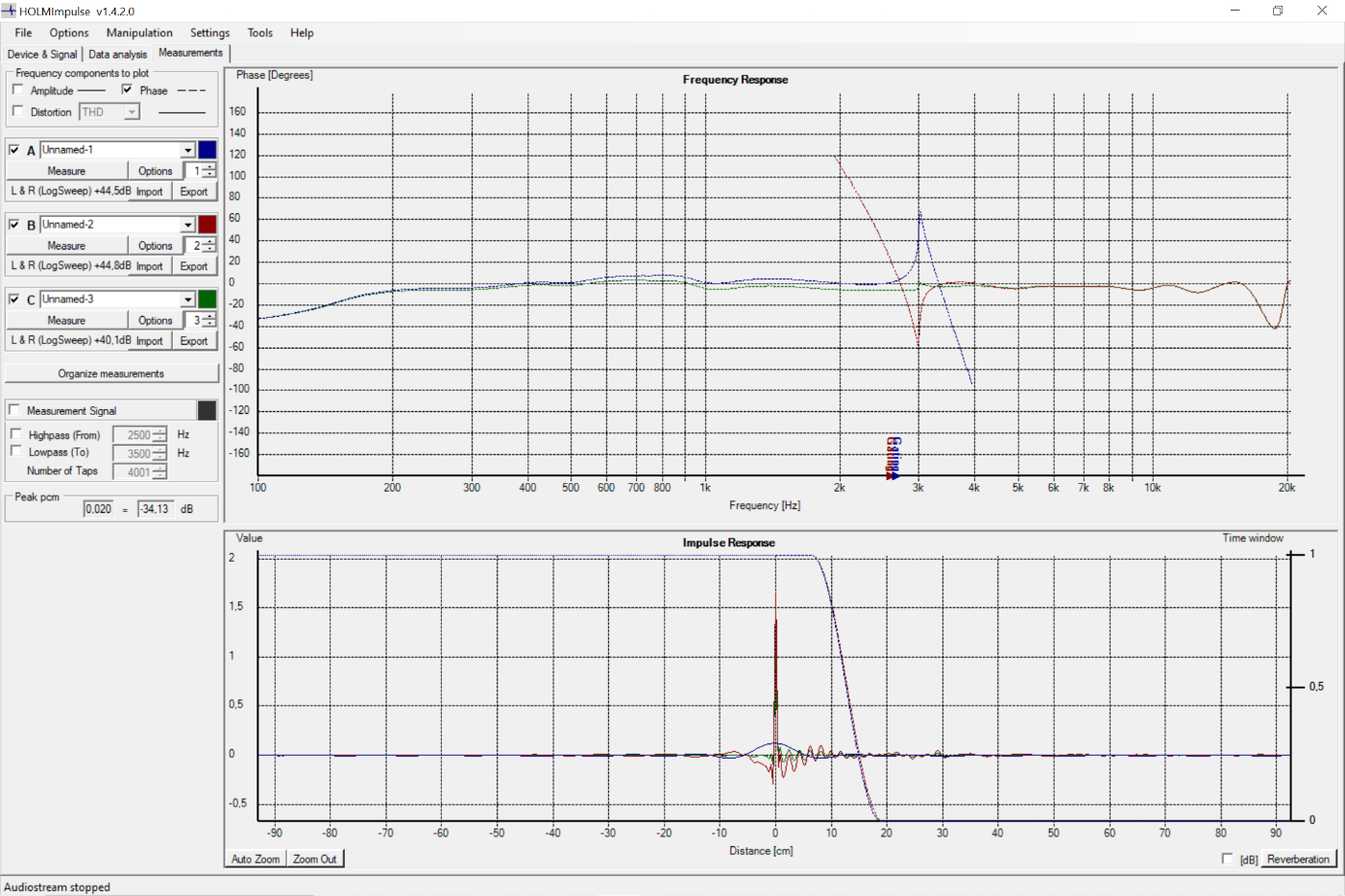Click Organize measurements button
Viewport: 1345px width, 896px height.
click(x=111, y=374)
